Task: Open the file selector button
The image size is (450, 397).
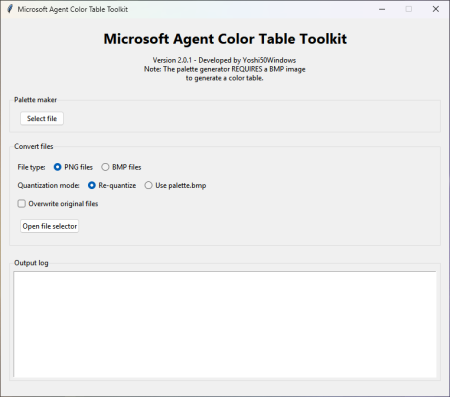Action: pos(49,226)
